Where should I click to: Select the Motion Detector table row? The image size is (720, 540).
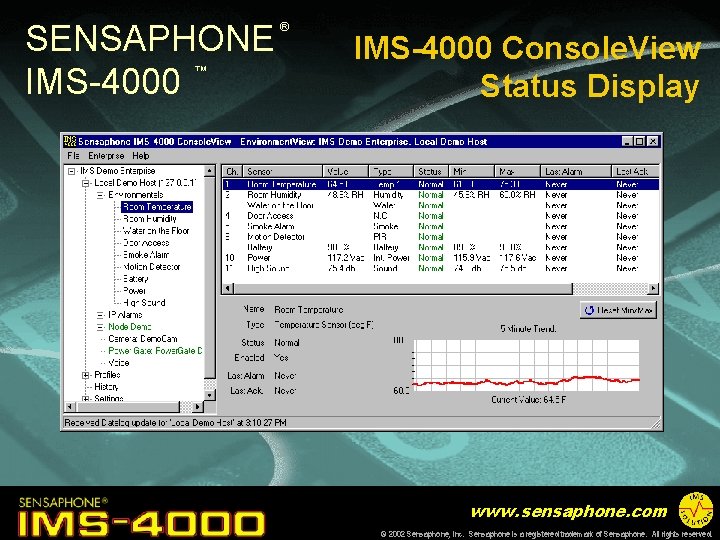[441, 237]
